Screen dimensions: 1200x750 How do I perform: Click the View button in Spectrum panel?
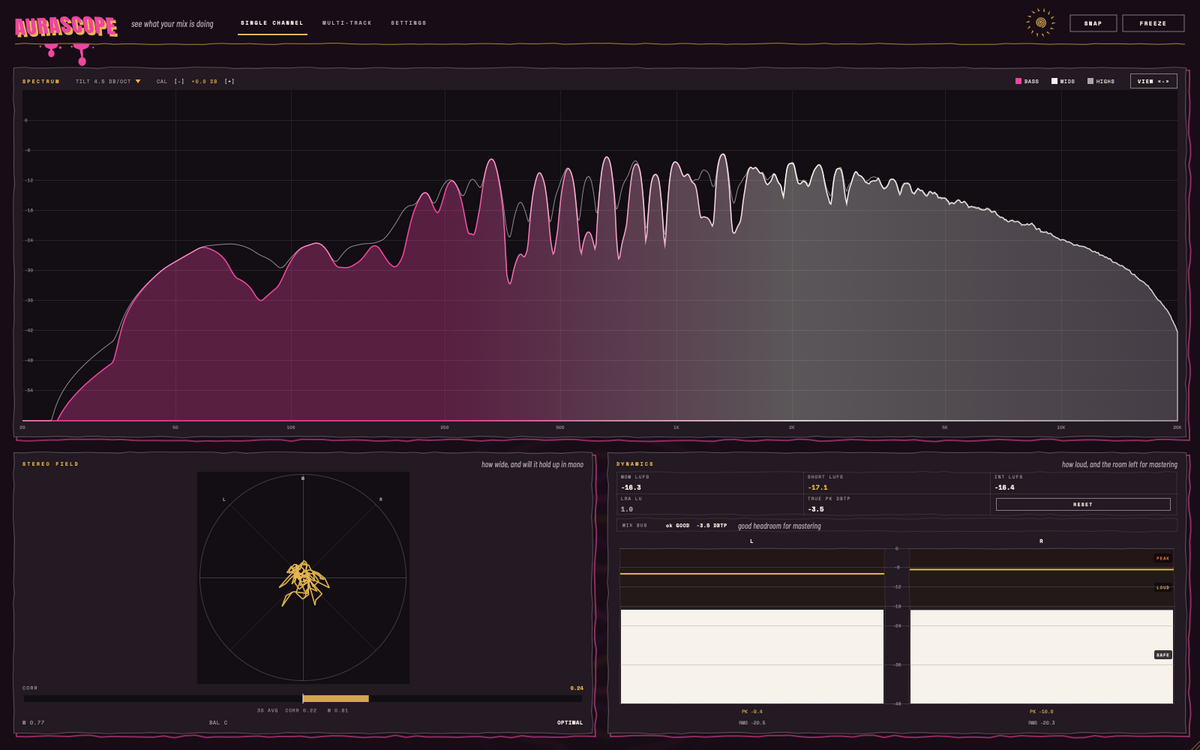pos(1154,81)
